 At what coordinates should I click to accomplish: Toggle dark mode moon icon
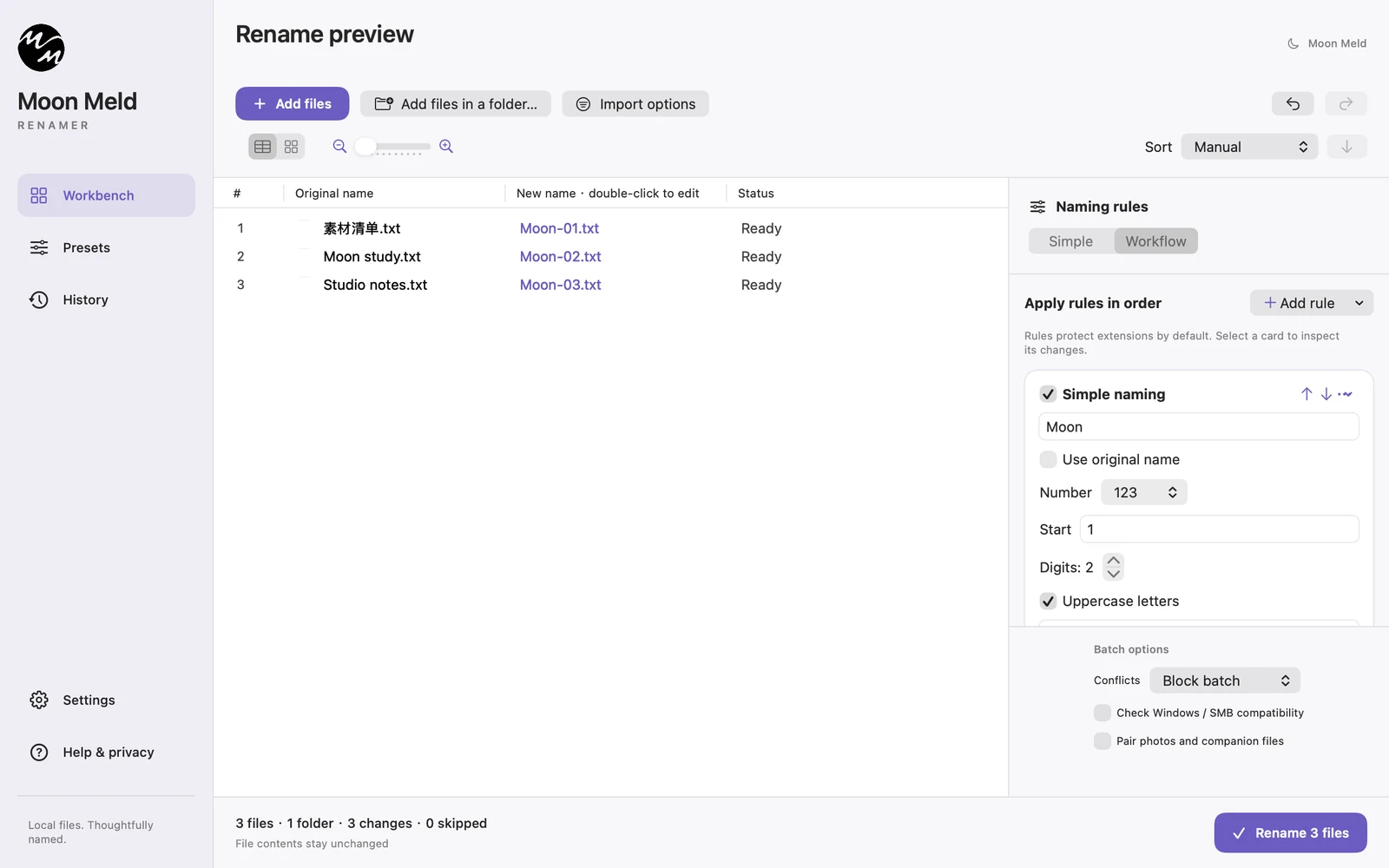[1294, 43]
